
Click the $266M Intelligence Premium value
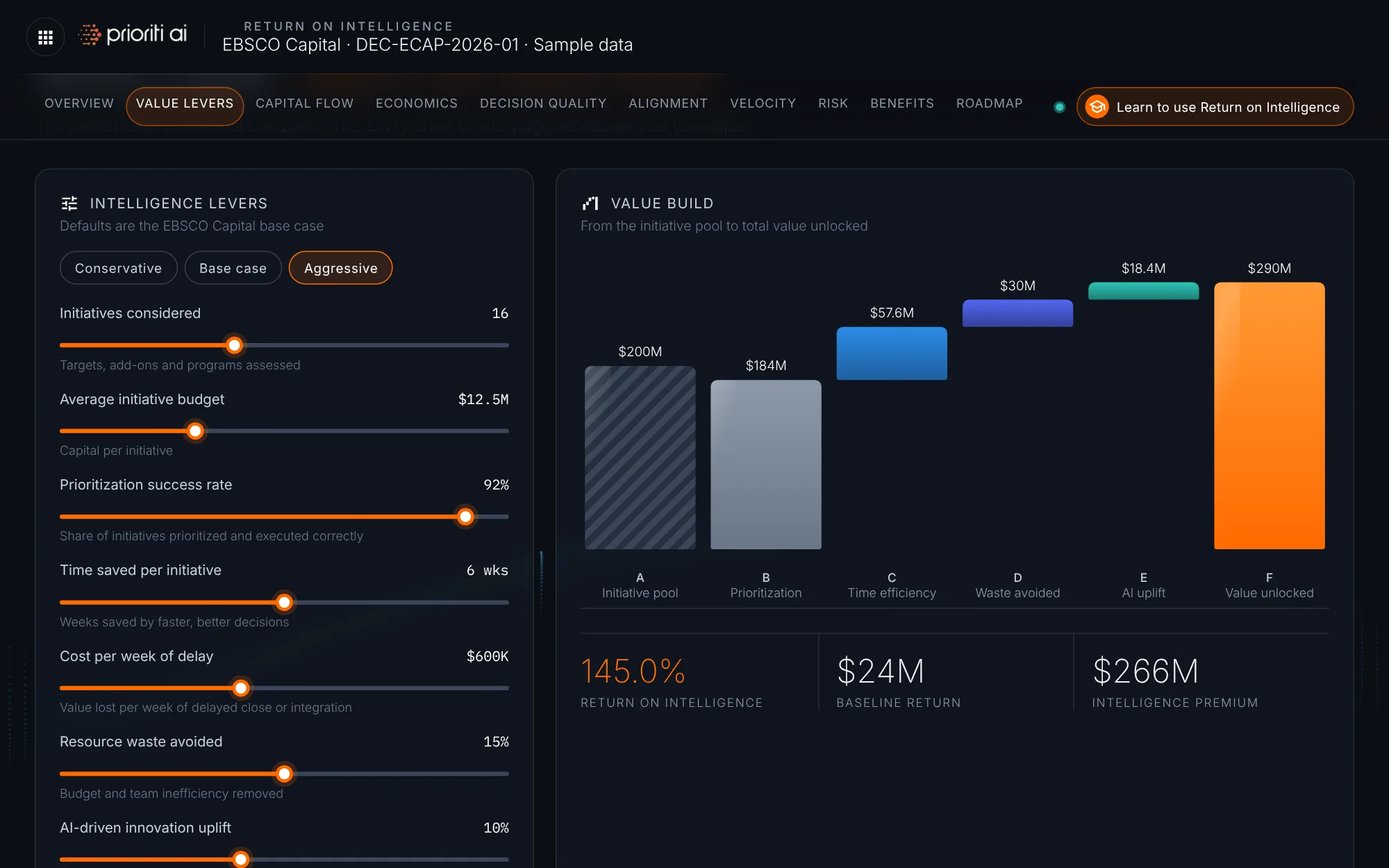click(x=1146, y=671)
